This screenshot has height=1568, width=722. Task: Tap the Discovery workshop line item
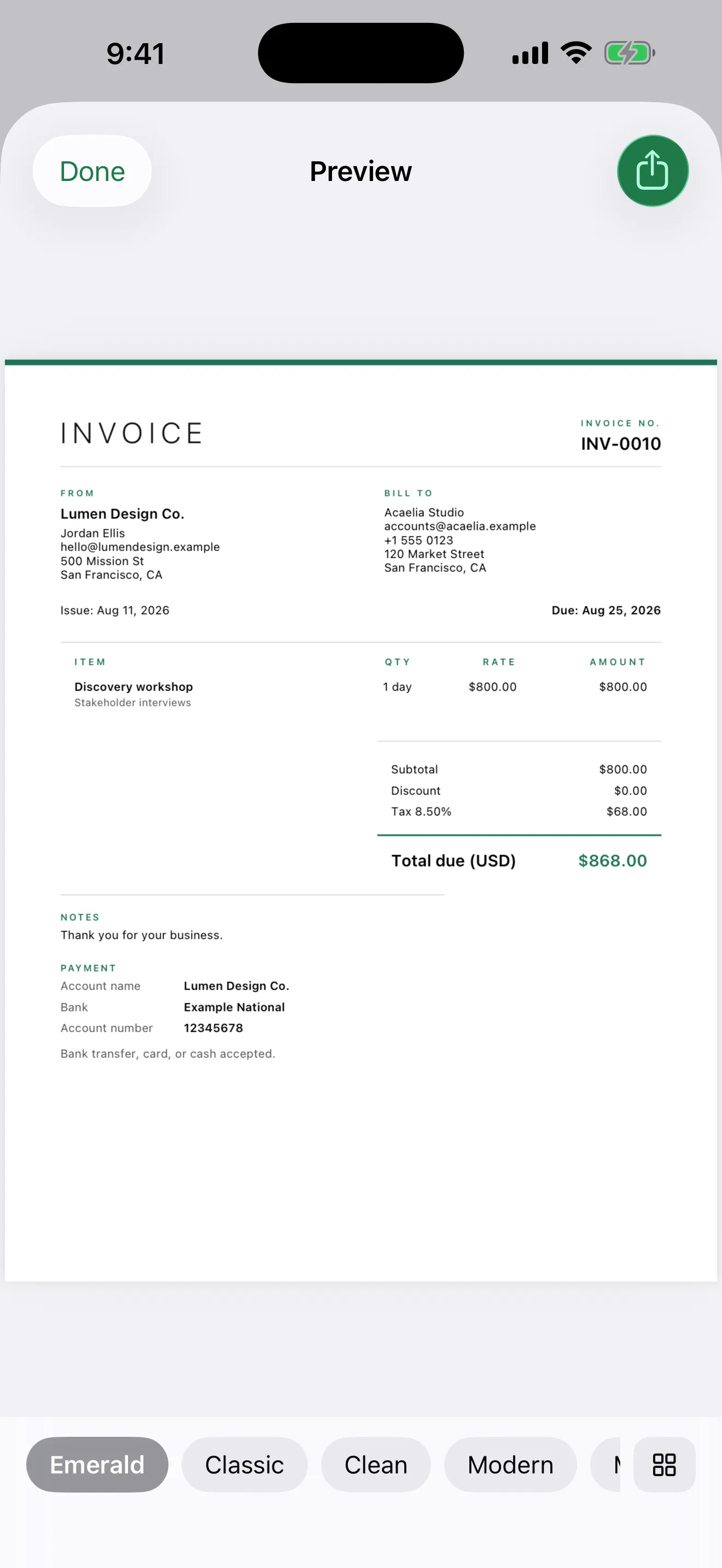134,687
